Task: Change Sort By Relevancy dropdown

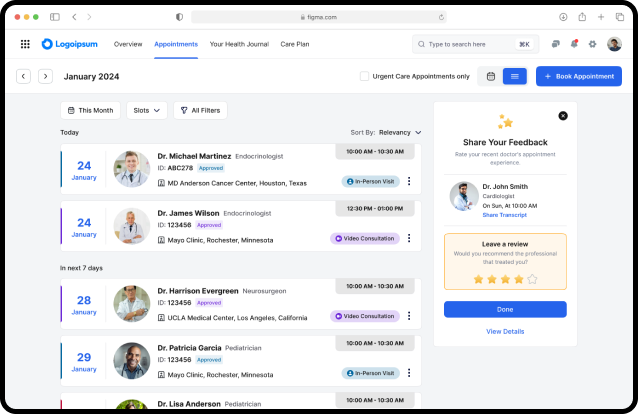Action: coord(400,132)
